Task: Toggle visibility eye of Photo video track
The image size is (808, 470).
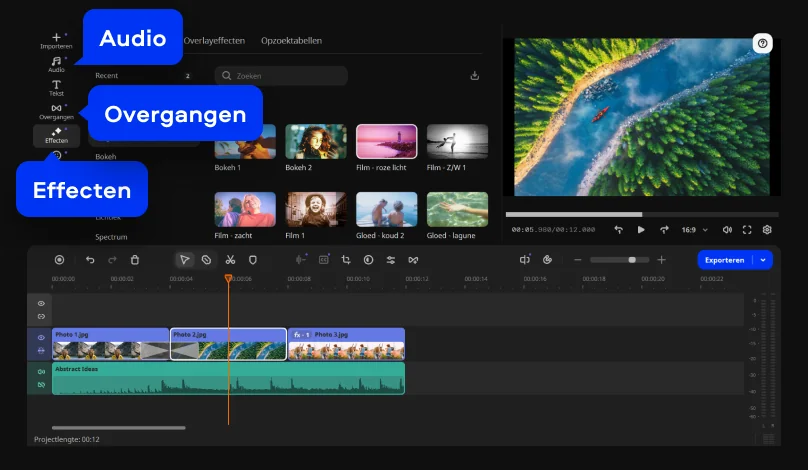Action: click(x=41, y=338)
